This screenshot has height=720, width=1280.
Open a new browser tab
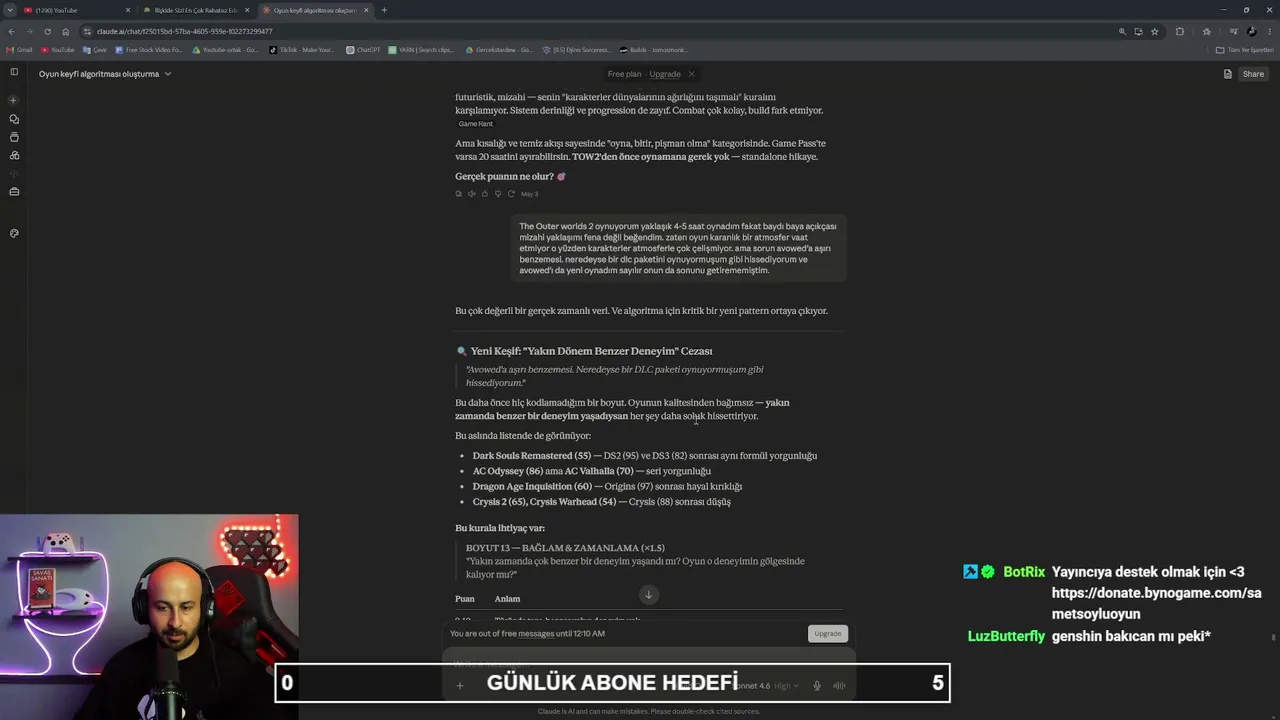[384, 10]
